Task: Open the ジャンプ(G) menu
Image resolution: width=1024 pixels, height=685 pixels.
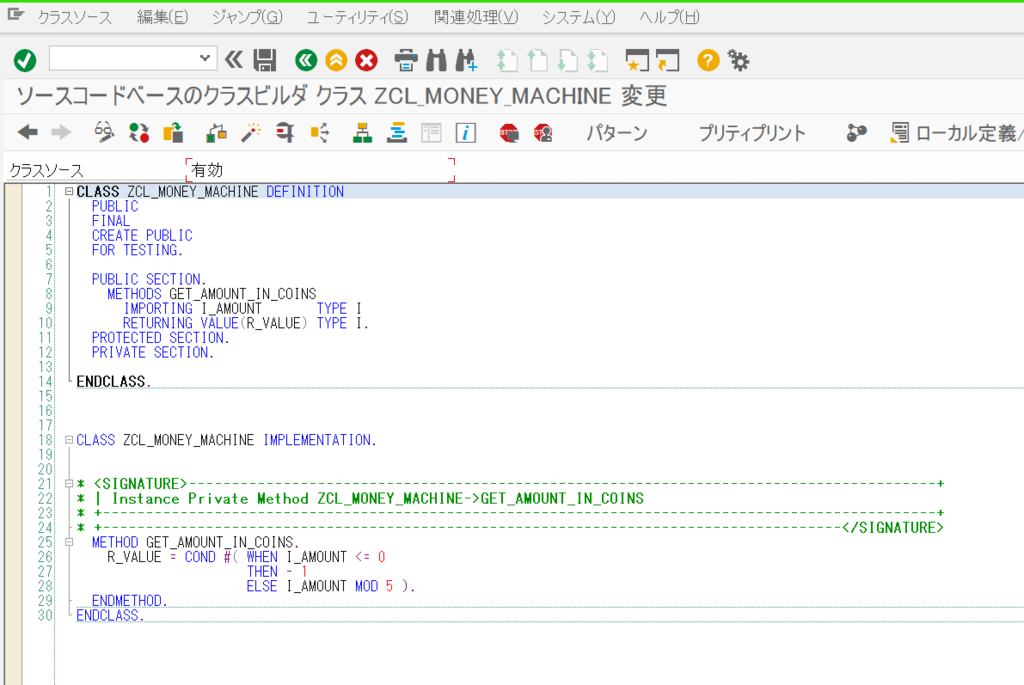Action: click(248, 18)
